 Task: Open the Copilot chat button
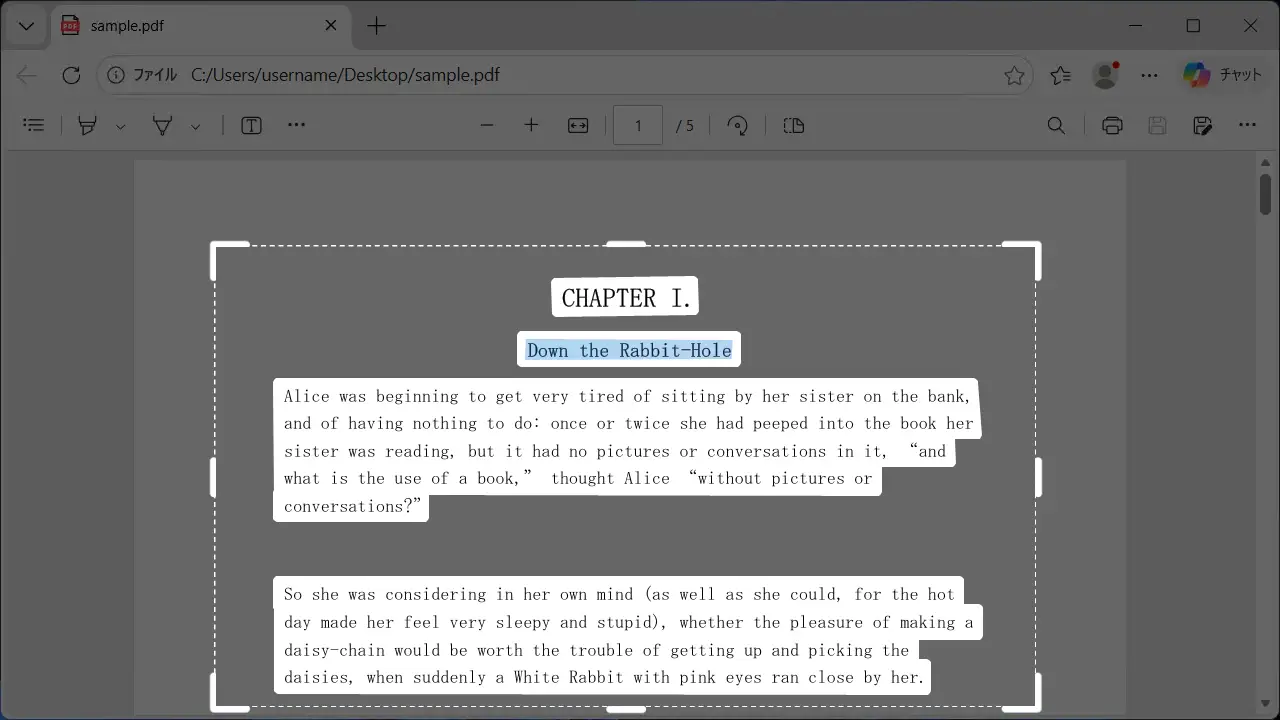point(1223,75)
